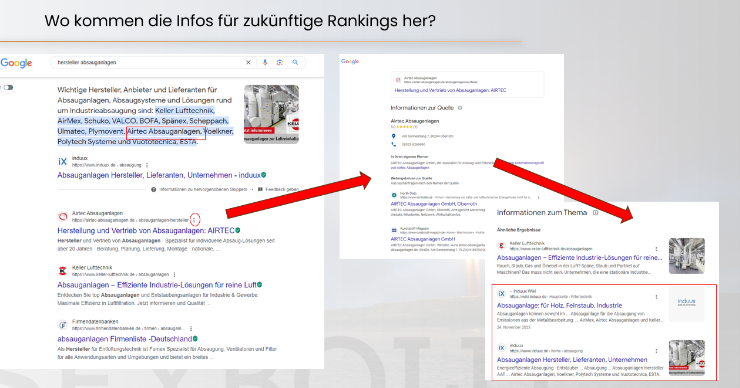Open 'Absauganlagen Hersteller, Lieferanten, Unternehmen' similar result
This screenshot has height=388, width=740.
click(x=572, y=360)
